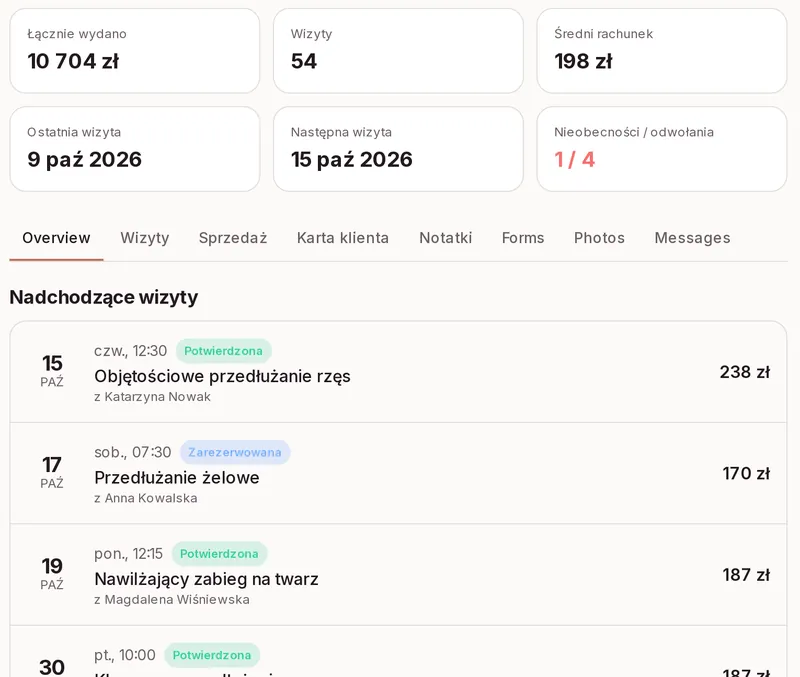
Task: Select the Wizyty 54 stat card
Action: tap(398, 51)
